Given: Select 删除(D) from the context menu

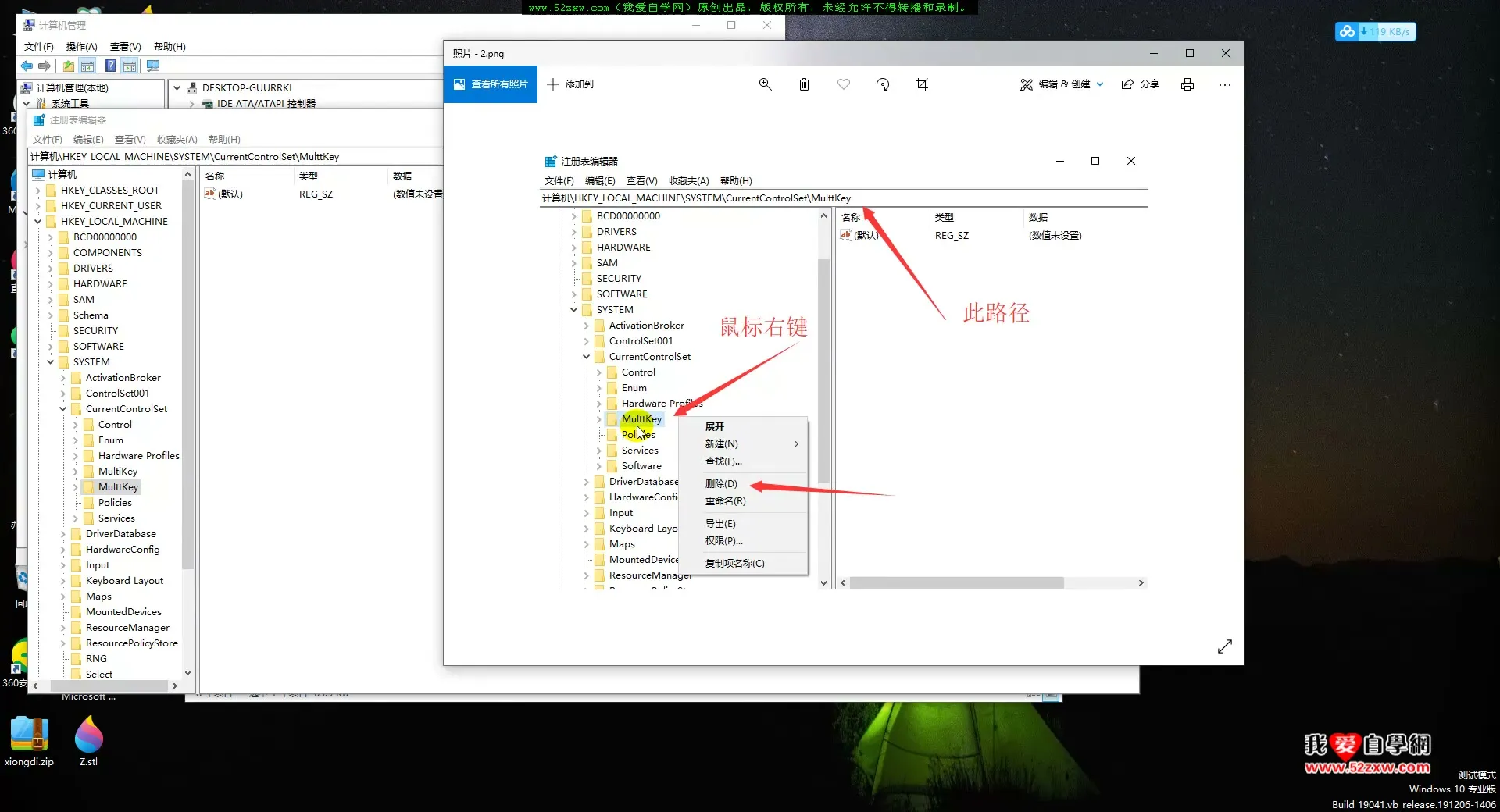Looking at the screenshot, I should 721,483.
